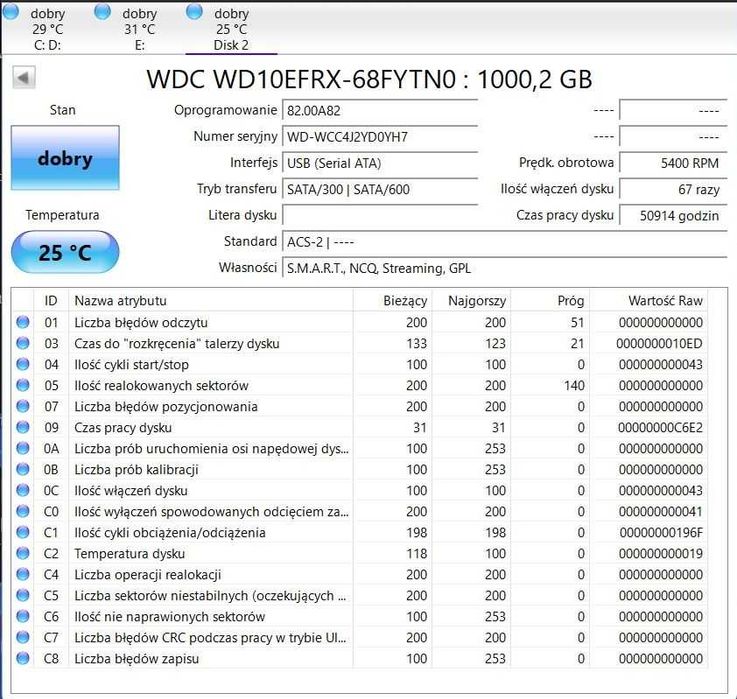Click status orb of attribute C0 row
737x699 pixels.
23,511
